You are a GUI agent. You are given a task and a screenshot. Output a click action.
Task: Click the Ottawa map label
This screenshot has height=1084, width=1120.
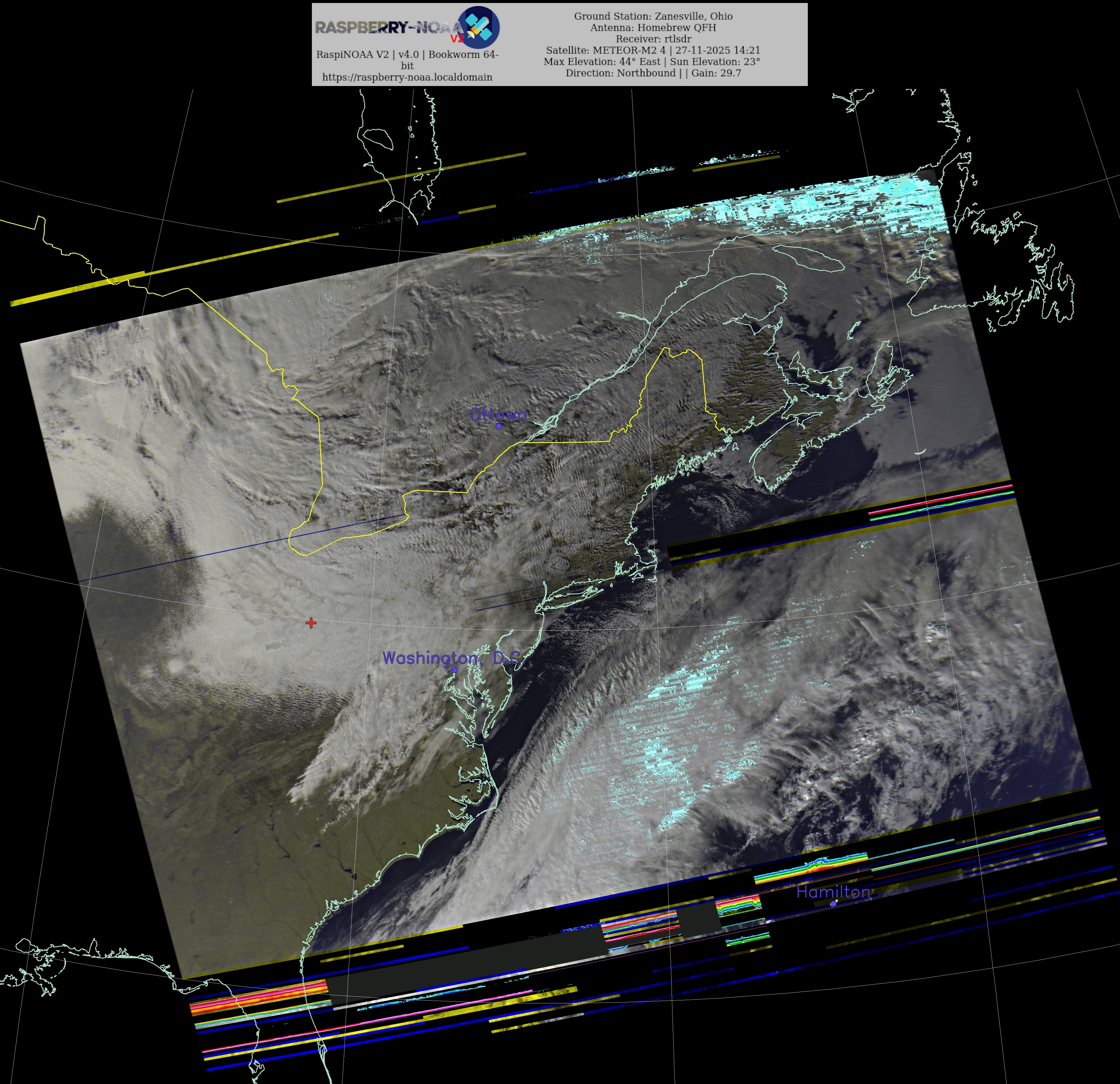(498, 414)
